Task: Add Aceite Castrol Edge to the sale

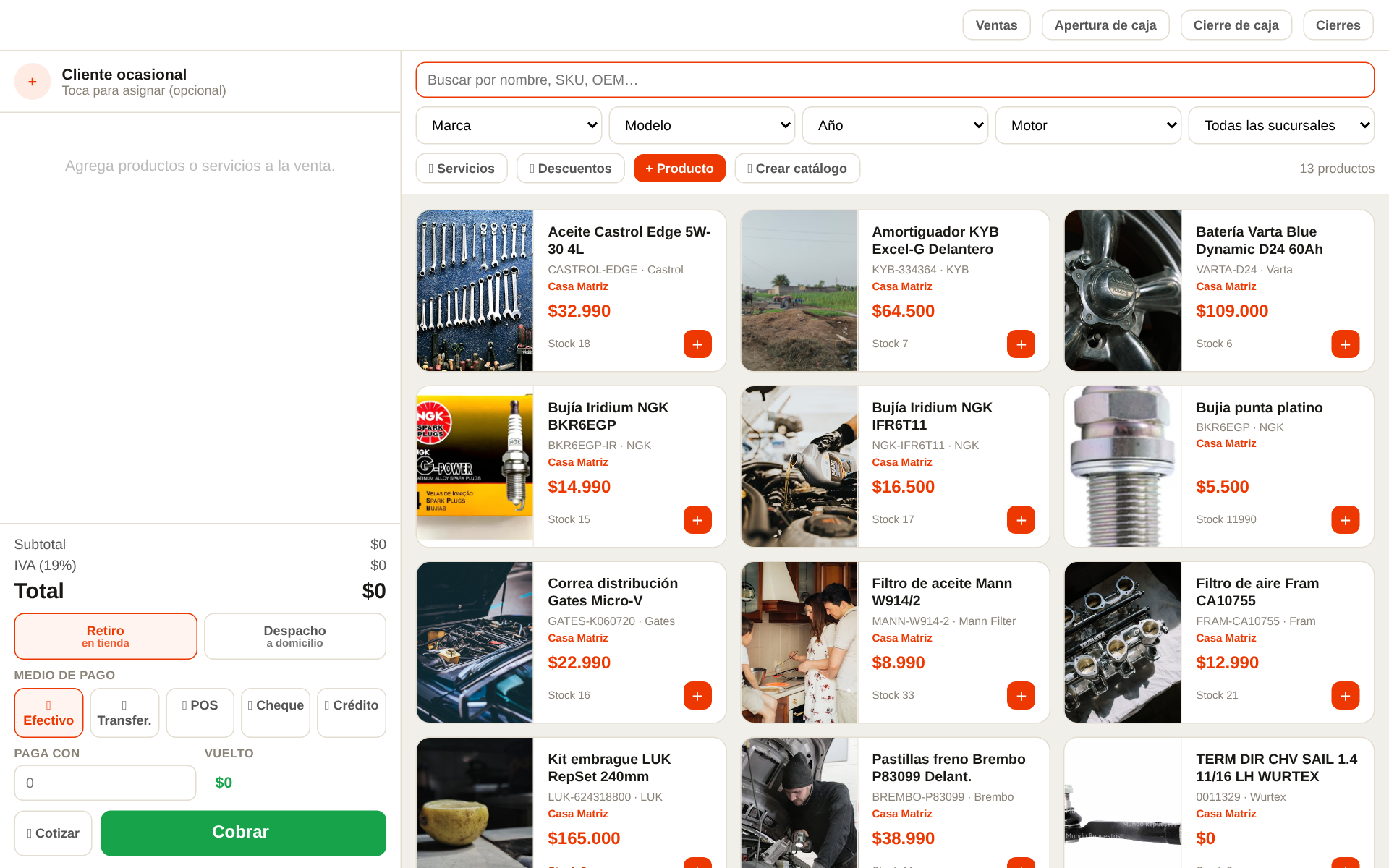Action: [x=697, y=344]
